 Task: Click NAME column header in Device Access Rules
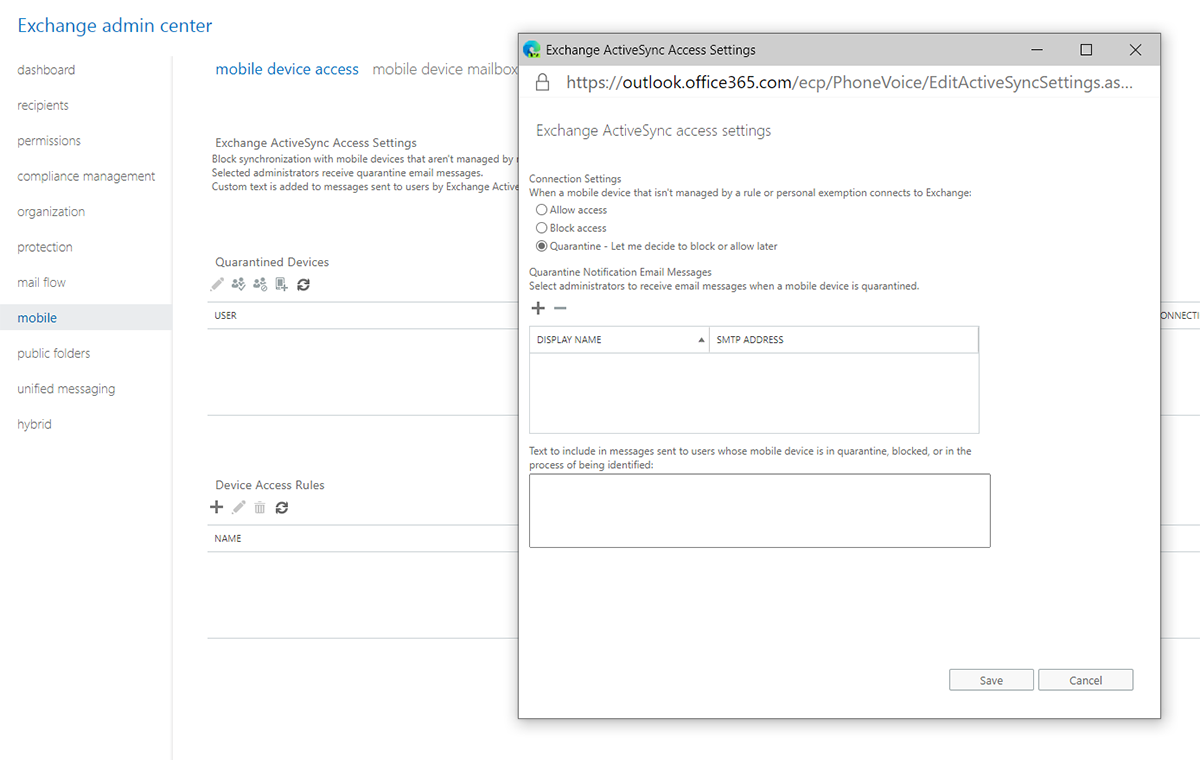228,539
